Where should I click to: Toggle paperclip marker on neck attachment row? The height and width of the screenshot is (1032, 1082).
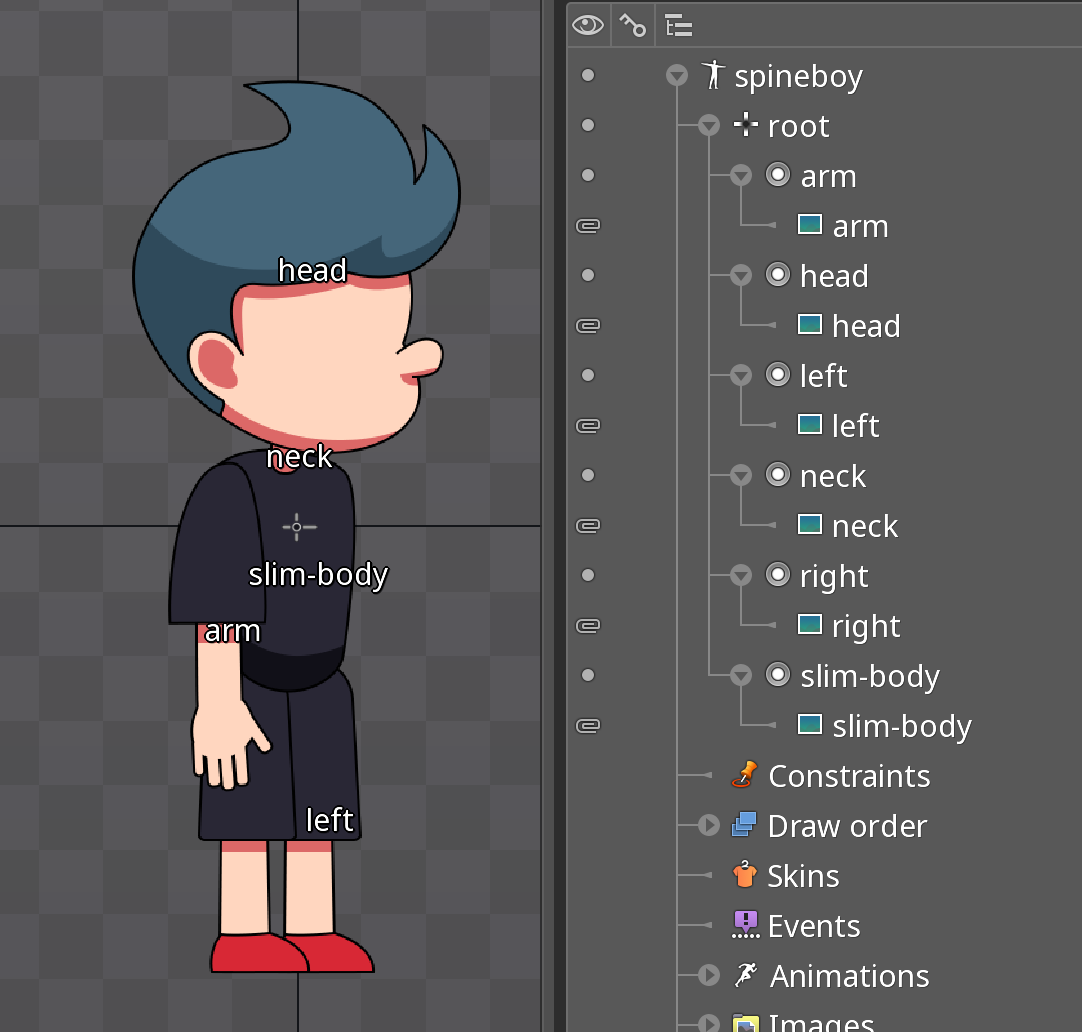588,525
